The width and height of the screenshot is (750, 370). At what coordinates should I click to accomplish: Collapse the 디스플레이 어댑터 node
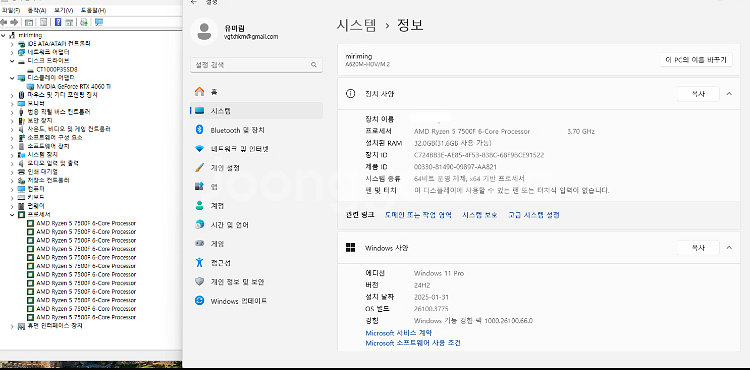pos(12,77)
